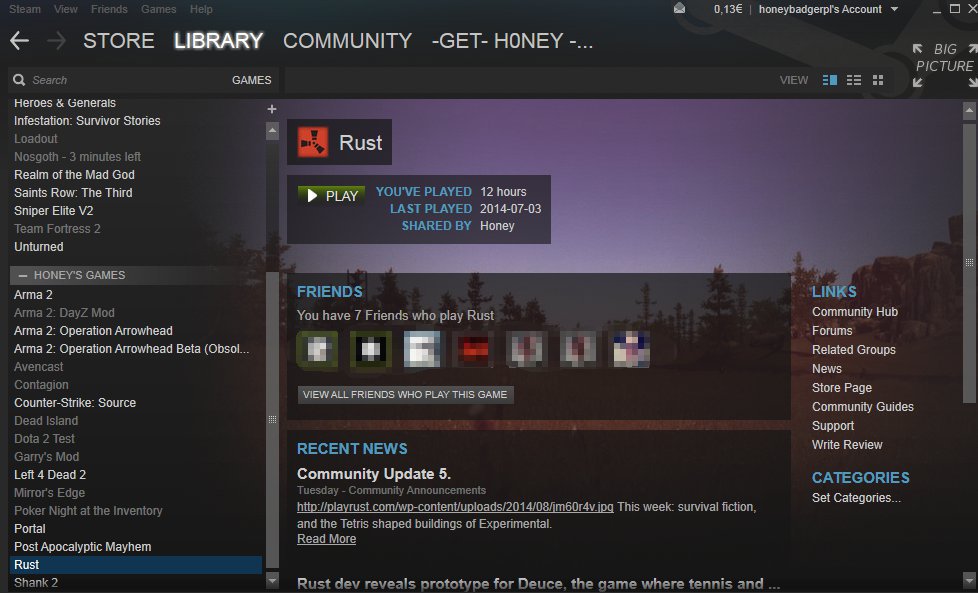Open honeybadgerpl's Account dropdown
This screenshot has width=978, height=593.
828,9
